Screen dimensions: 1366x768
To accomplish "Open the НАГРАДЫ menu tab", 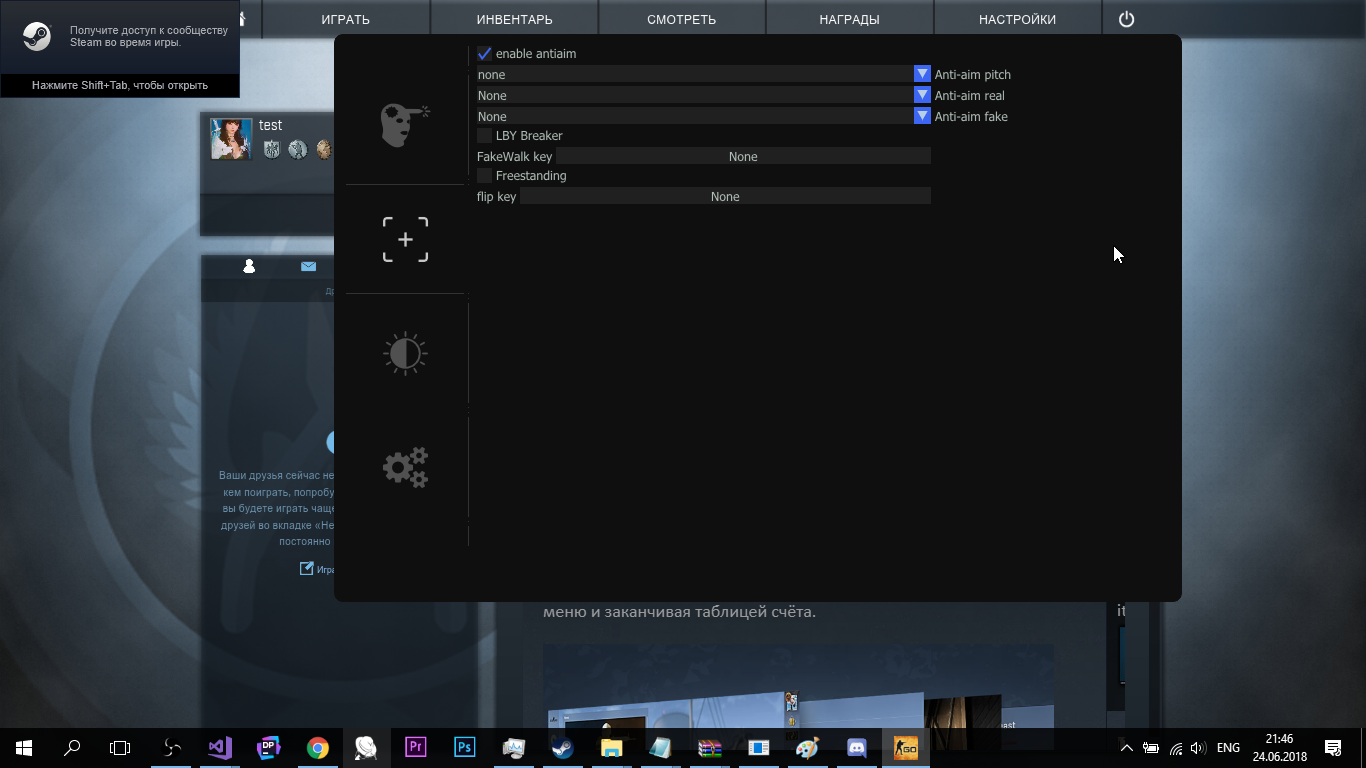I will click(848, 17).
